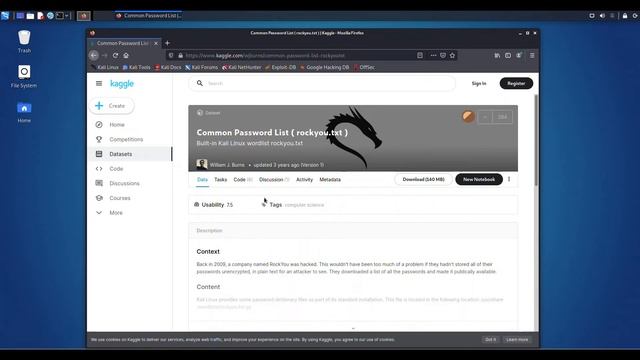
Task: Open Trash desktop icon
Action: [x=24, y=42]
